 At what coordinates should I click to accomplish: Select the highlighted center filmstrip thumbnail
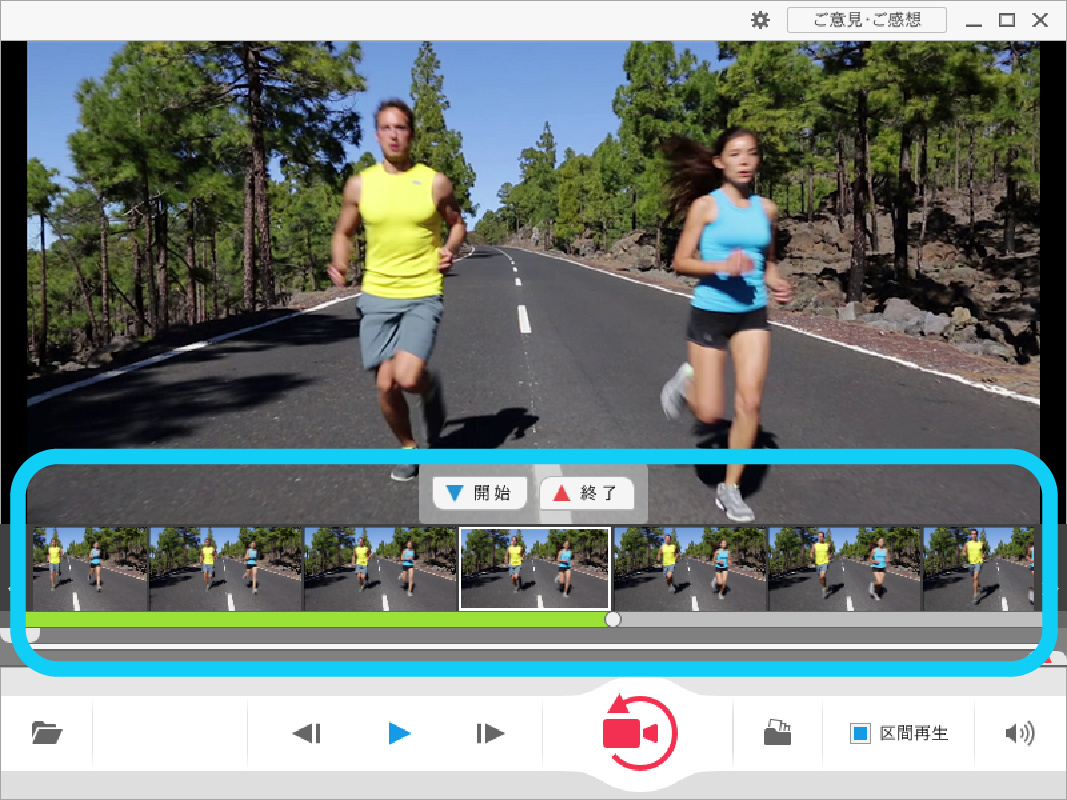(534, 568)
